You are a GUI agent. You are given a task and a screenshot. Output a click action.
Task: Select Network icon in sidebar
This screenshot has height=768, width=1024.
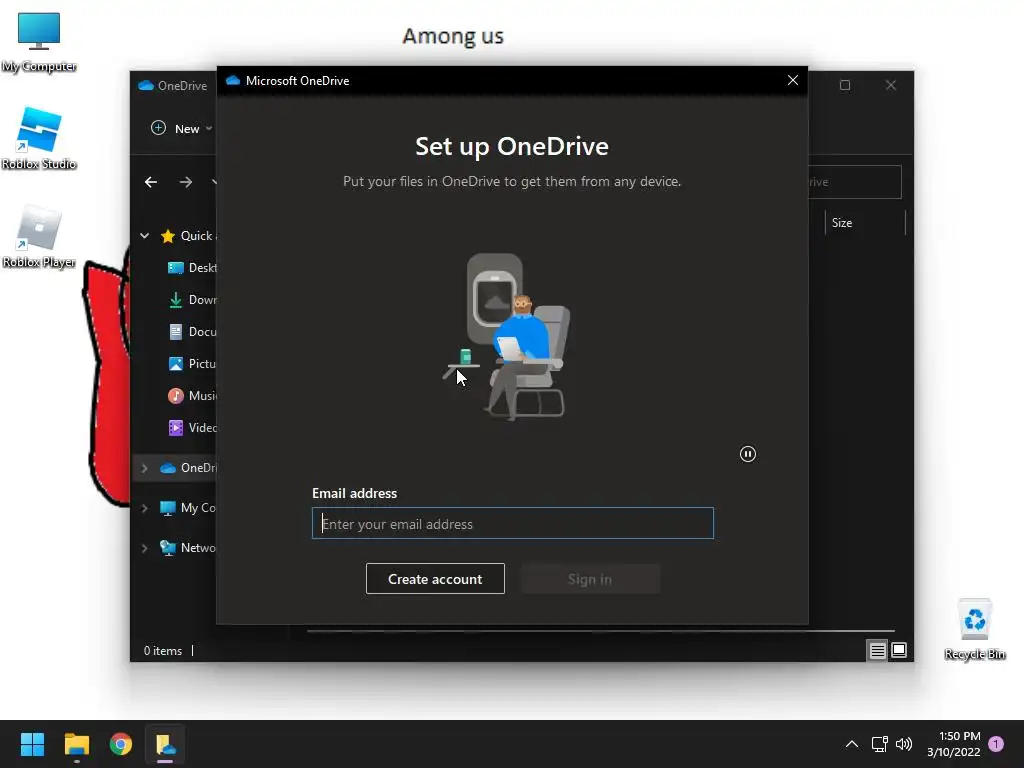[x=168, y=548]
